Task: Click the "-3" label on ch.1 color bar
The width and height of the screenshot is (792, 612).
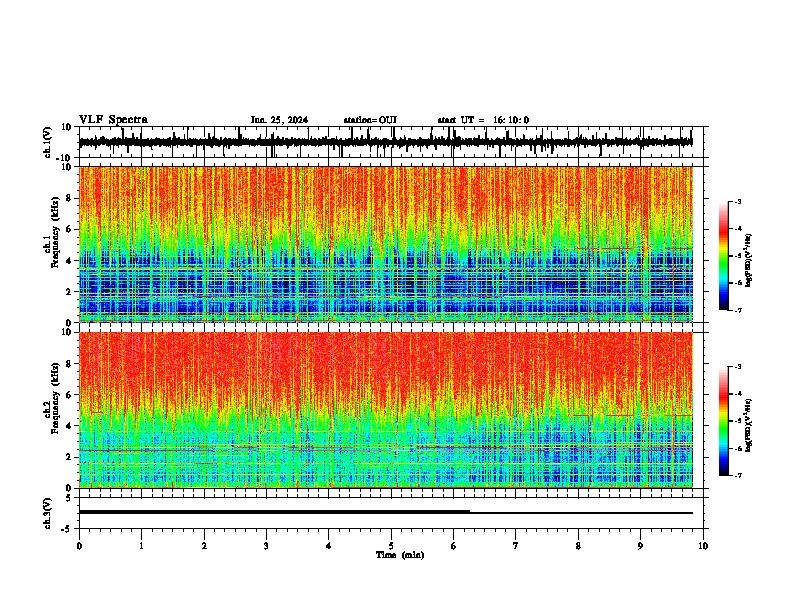Action: pos(738,202)
